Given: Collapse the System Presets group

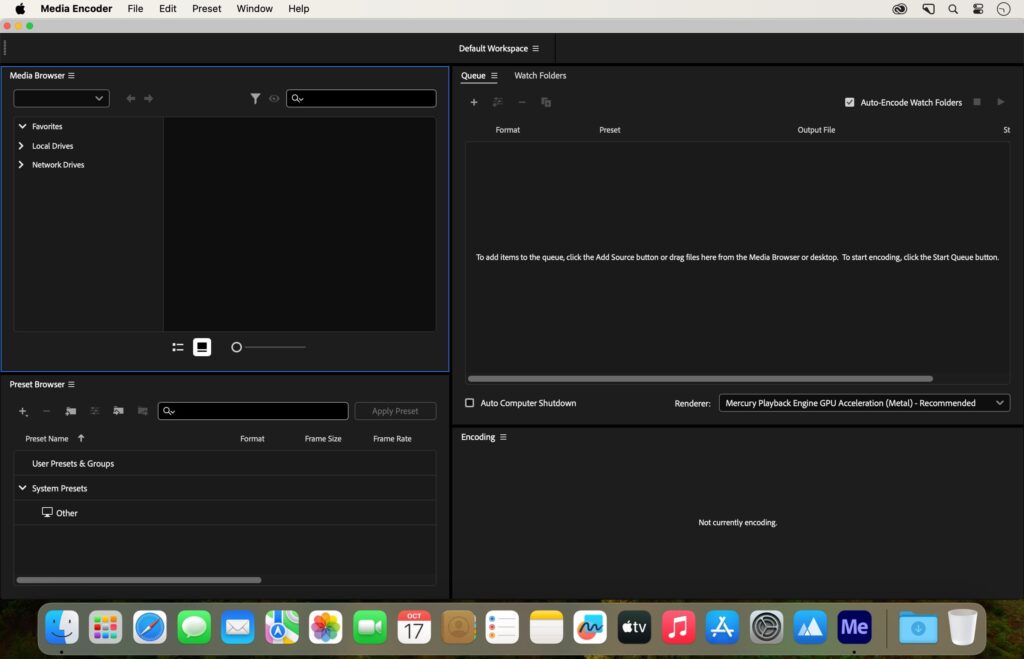Looking at the screenshot, I should pyautogui.click(x=22, y=488).
